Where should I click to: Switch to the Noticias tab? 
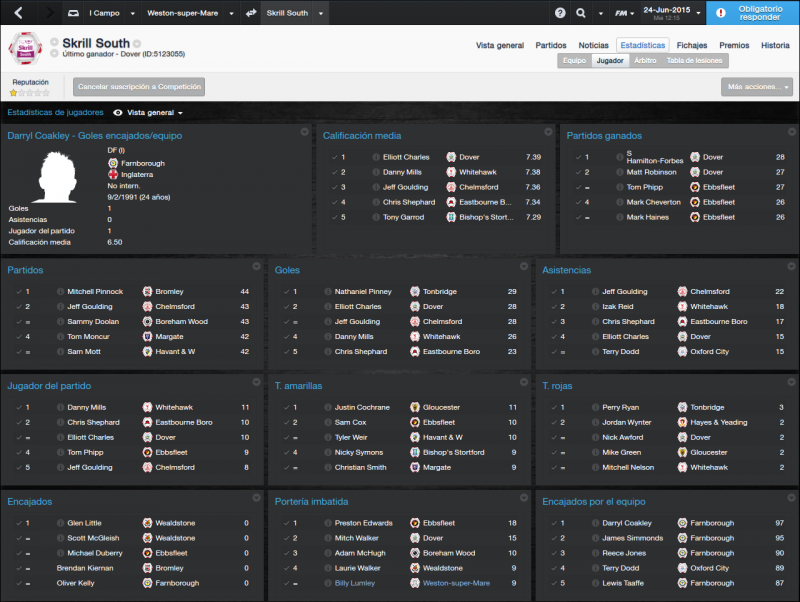[593, 45]
